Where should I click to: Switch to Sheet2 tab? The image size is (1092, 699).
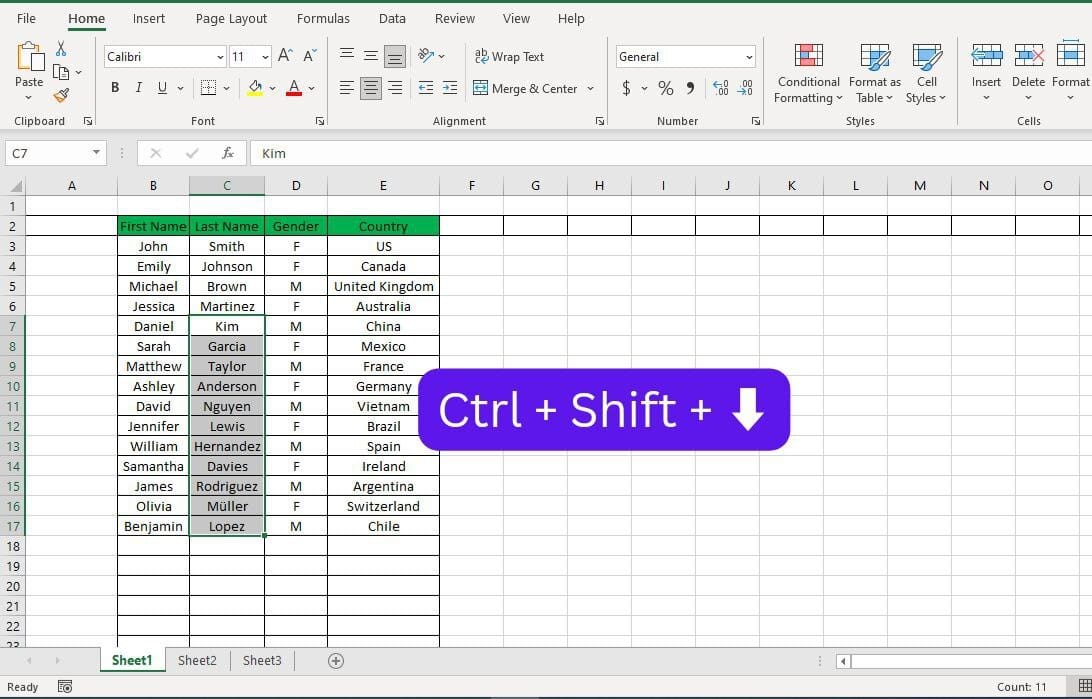coord(197,660)
